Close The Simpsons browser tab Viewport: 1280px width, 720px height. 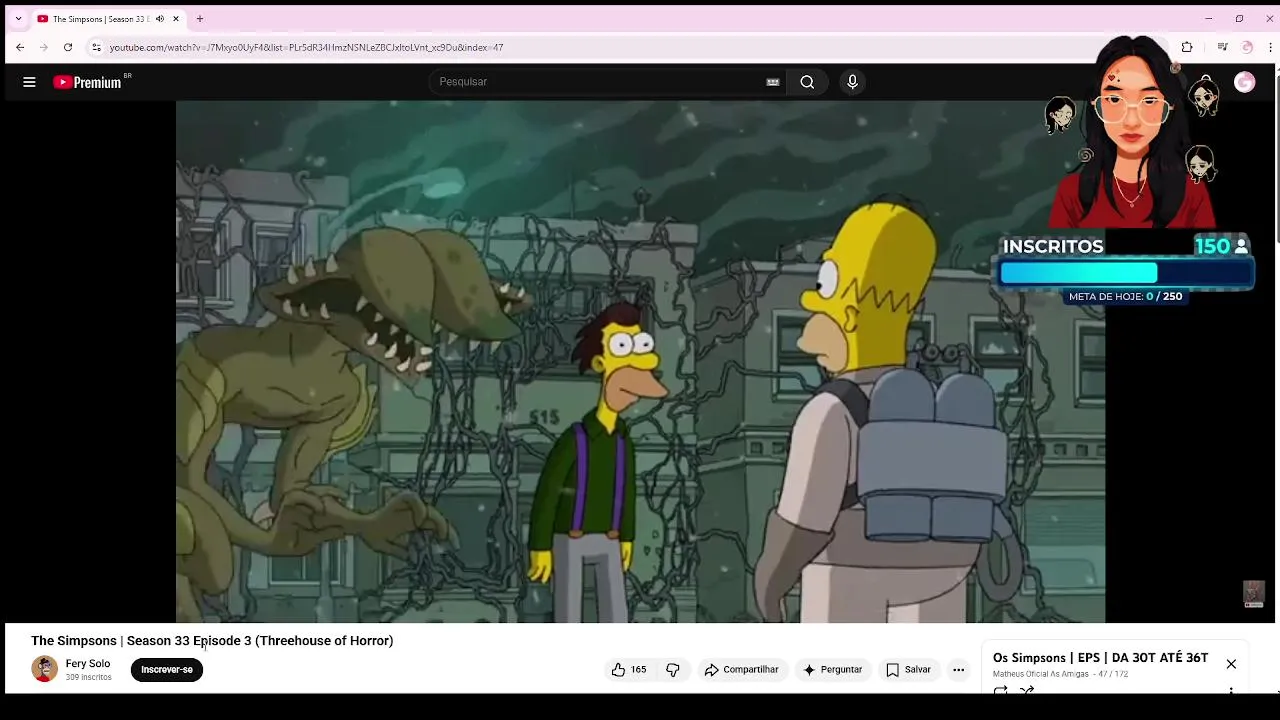tap(176, 18)
